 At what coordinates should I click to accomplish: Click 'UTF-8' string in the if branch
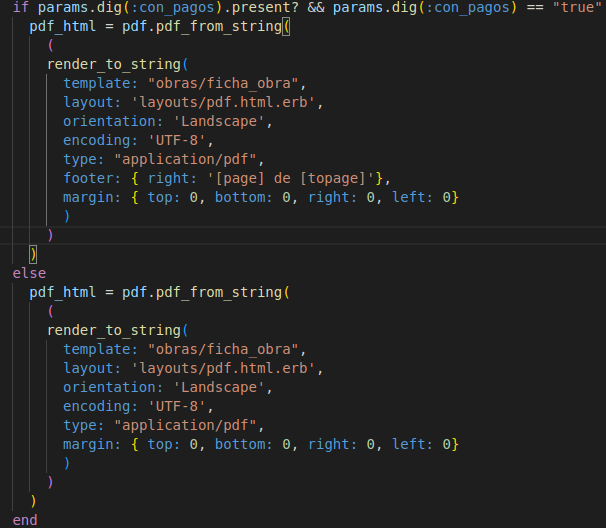(x=177, y=140)
